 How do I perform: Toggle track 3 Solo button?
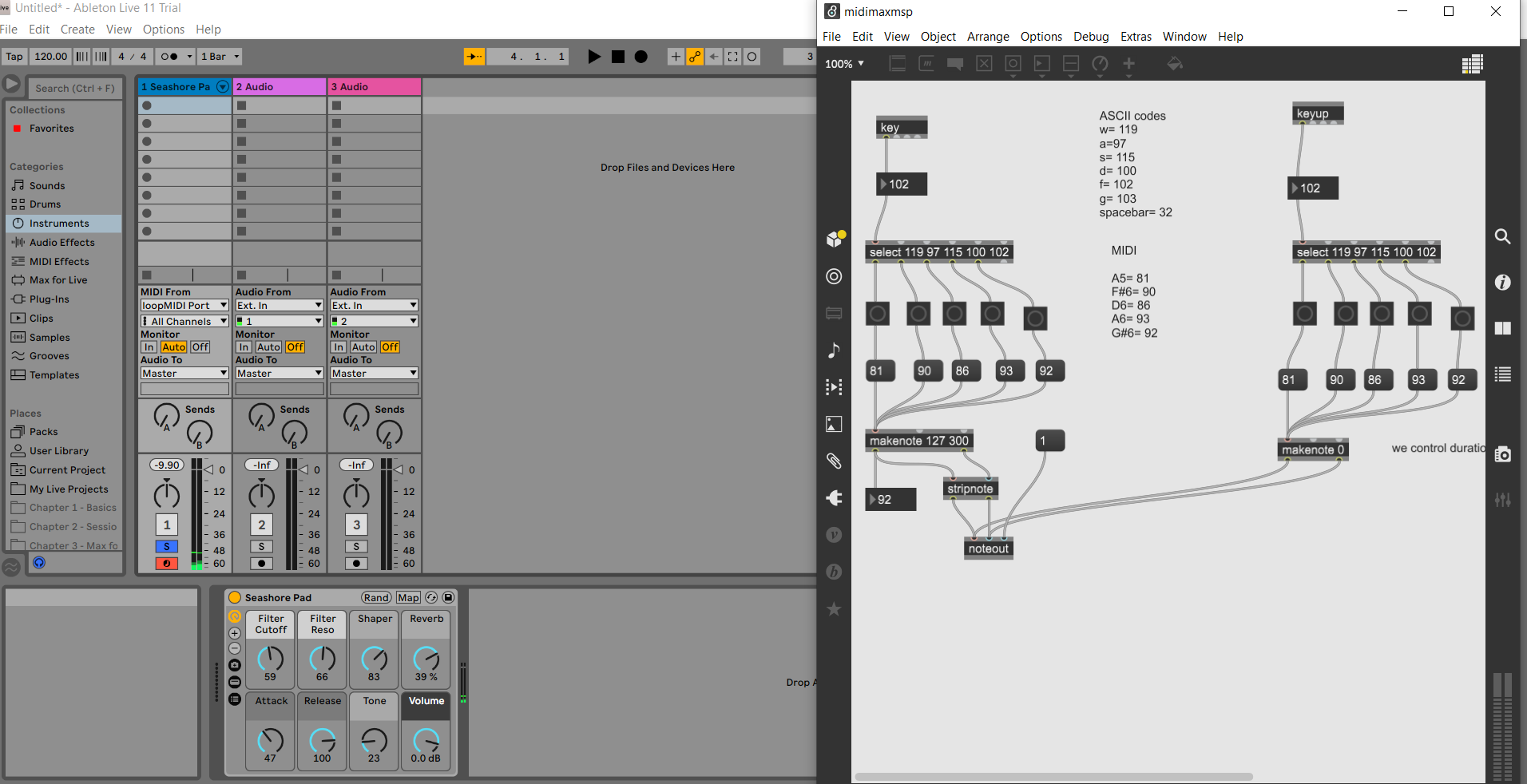click(357, 547)
